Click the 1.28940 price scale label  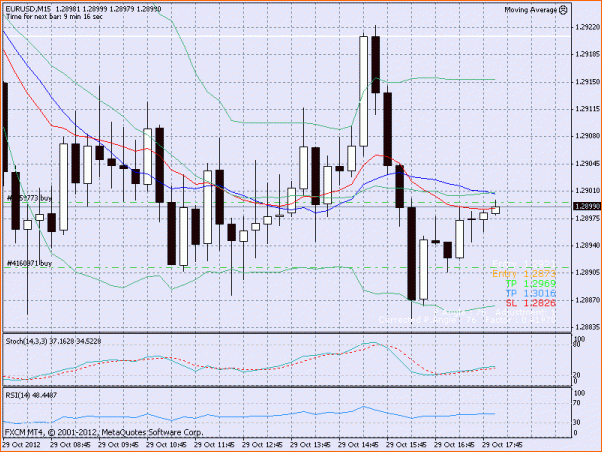tap(587, 245)
